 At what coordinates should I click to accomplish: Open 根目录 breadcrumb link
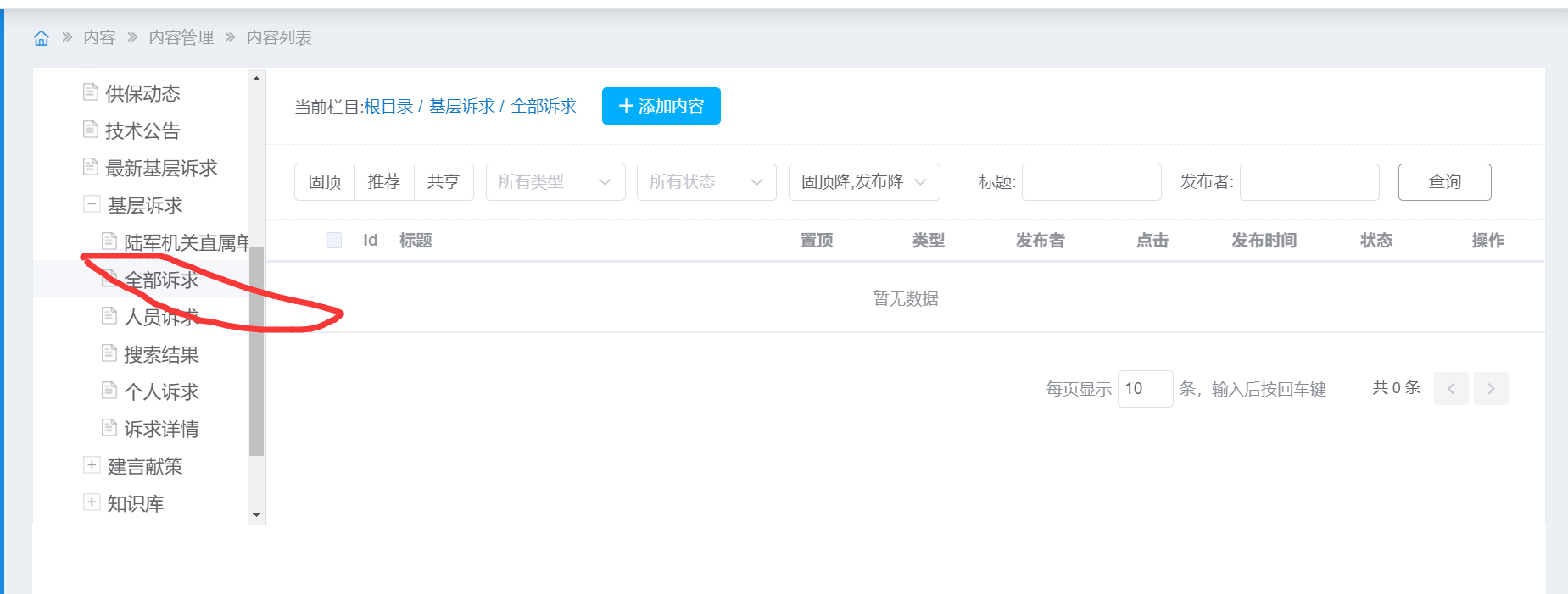tap(388, 107)
